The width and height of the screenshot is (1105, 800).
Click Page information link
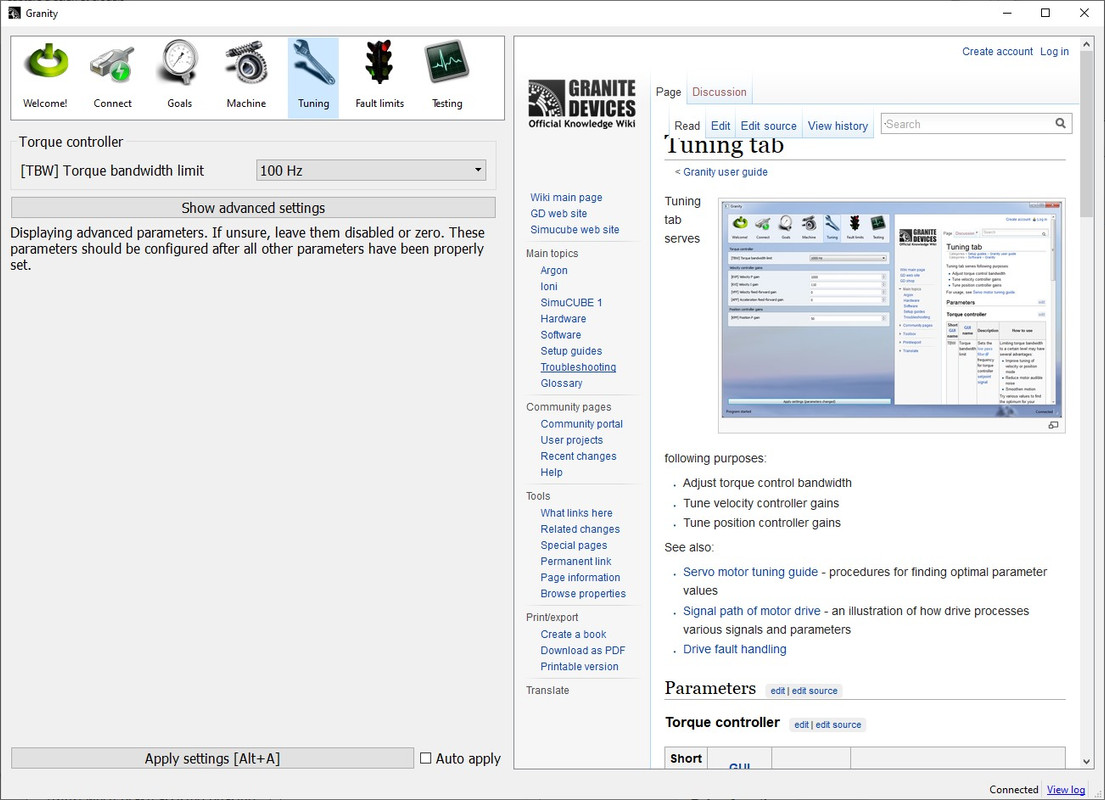pos(580,578)
